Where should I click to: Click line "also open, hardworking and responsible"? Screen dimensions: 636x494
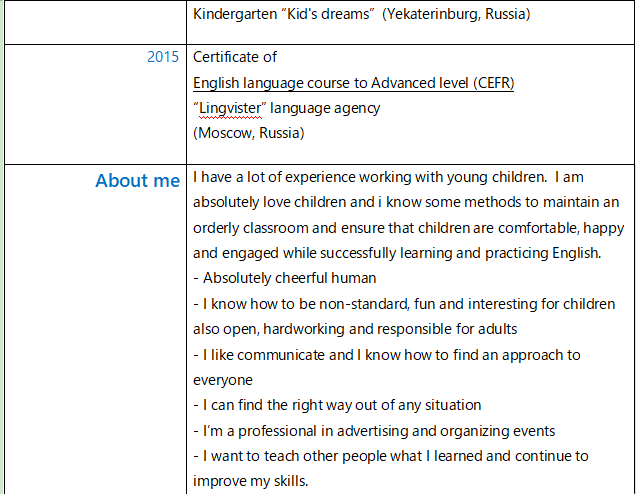[355, 329]
